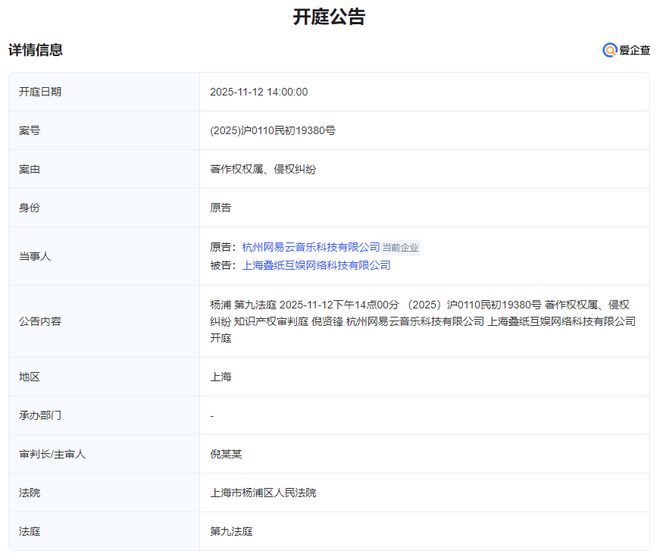Open plaintiff link 杭州网易云音乐科技有限公司
This screenshot has height=560, width=660.
(x=311, y=247)
